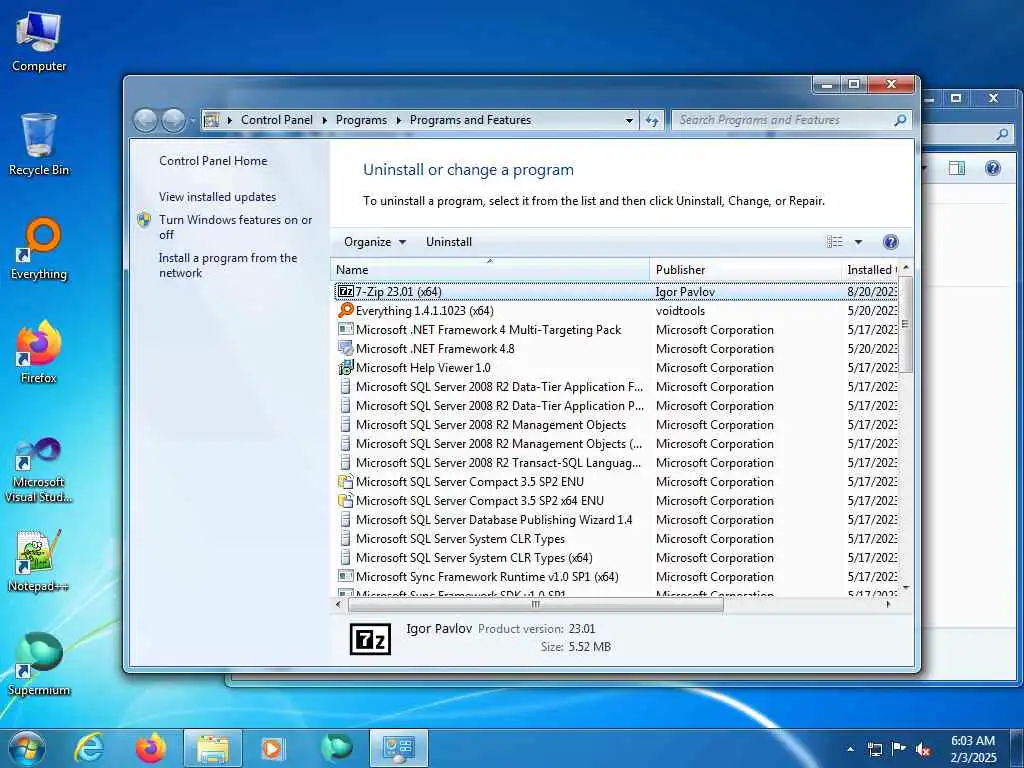Open the help question mark in Programs toolbar
This screenshot has height=768, width=1024.
tap(890, 242)
